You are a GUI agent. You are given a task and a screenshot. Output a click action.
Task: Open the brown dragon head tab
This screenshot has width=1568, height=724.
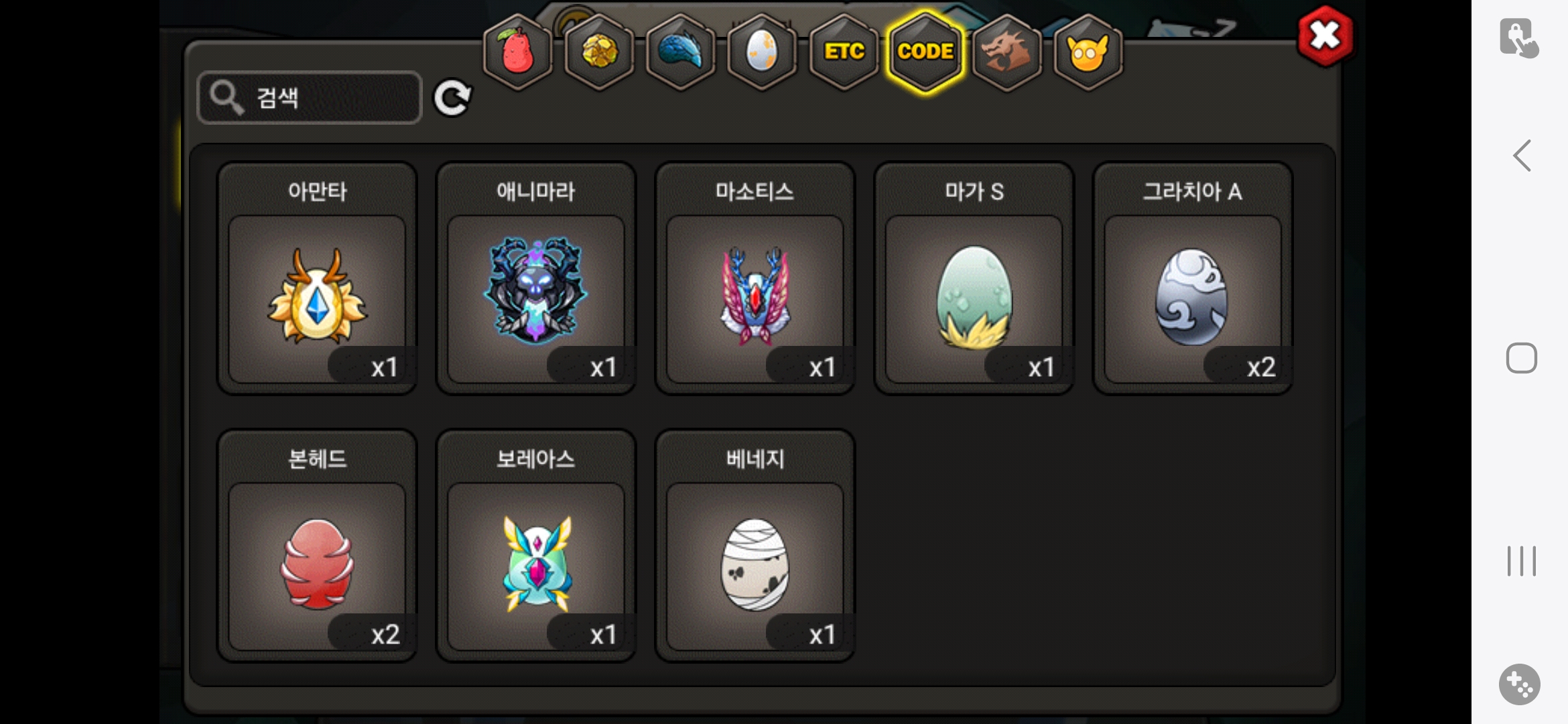(1006, 52)
